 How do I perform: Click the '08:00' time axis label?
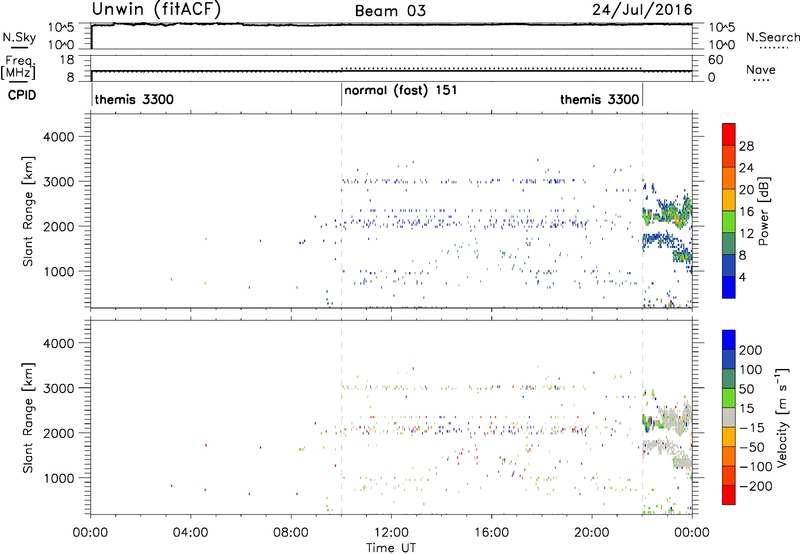pyautogui.click(x=291, y=533)
